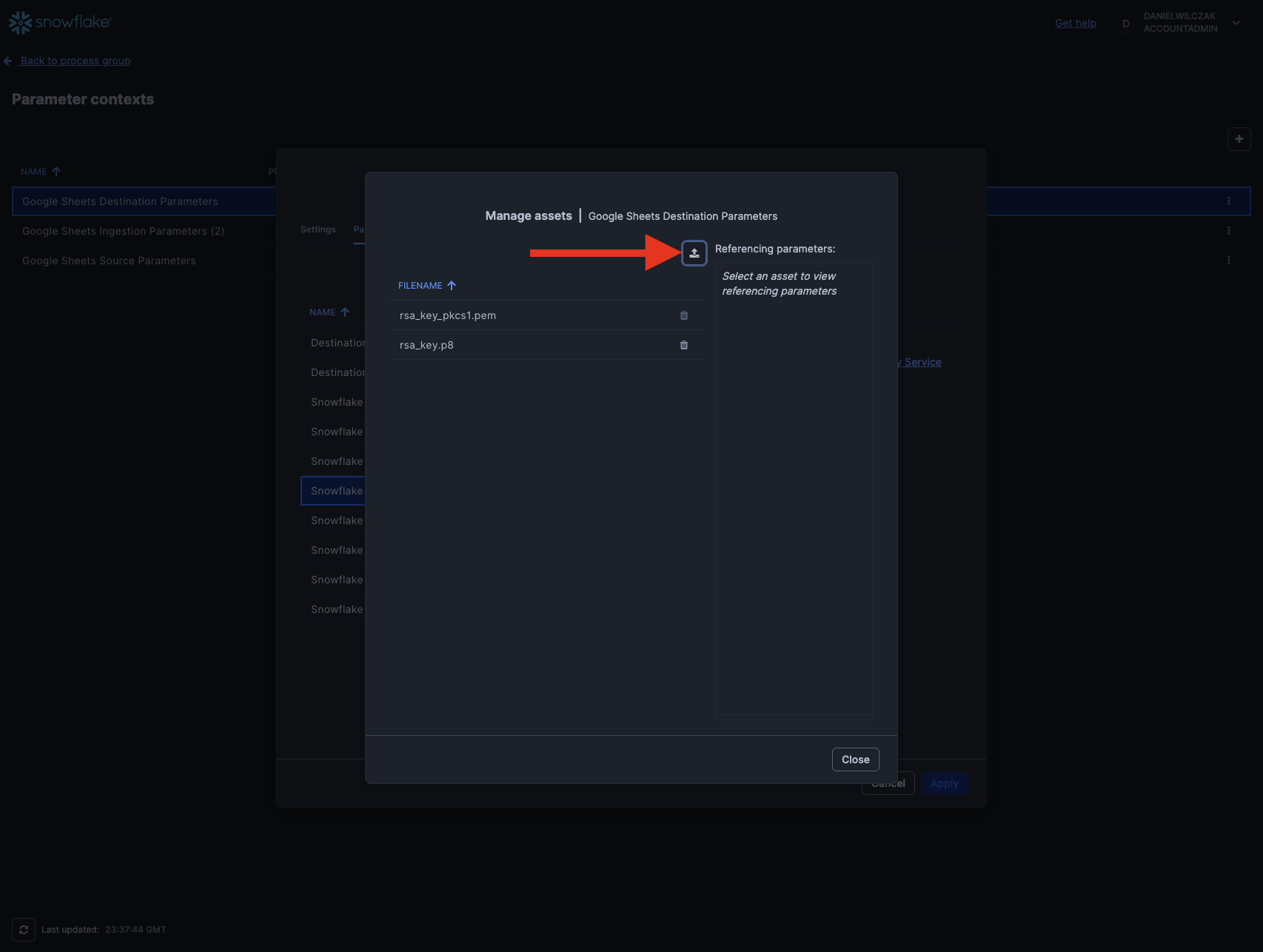Select Google Sheets Source Parameters context

[109, 261]
